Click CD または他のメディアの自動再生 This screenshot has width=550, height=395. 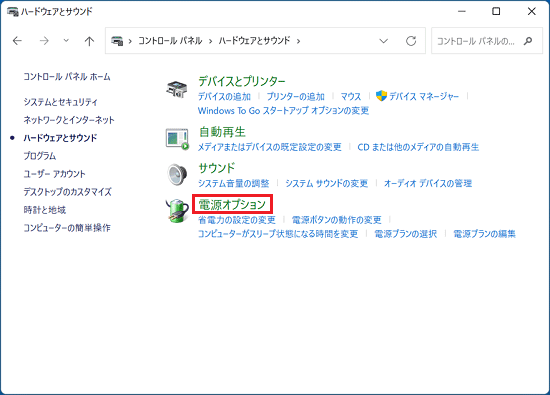418,147
